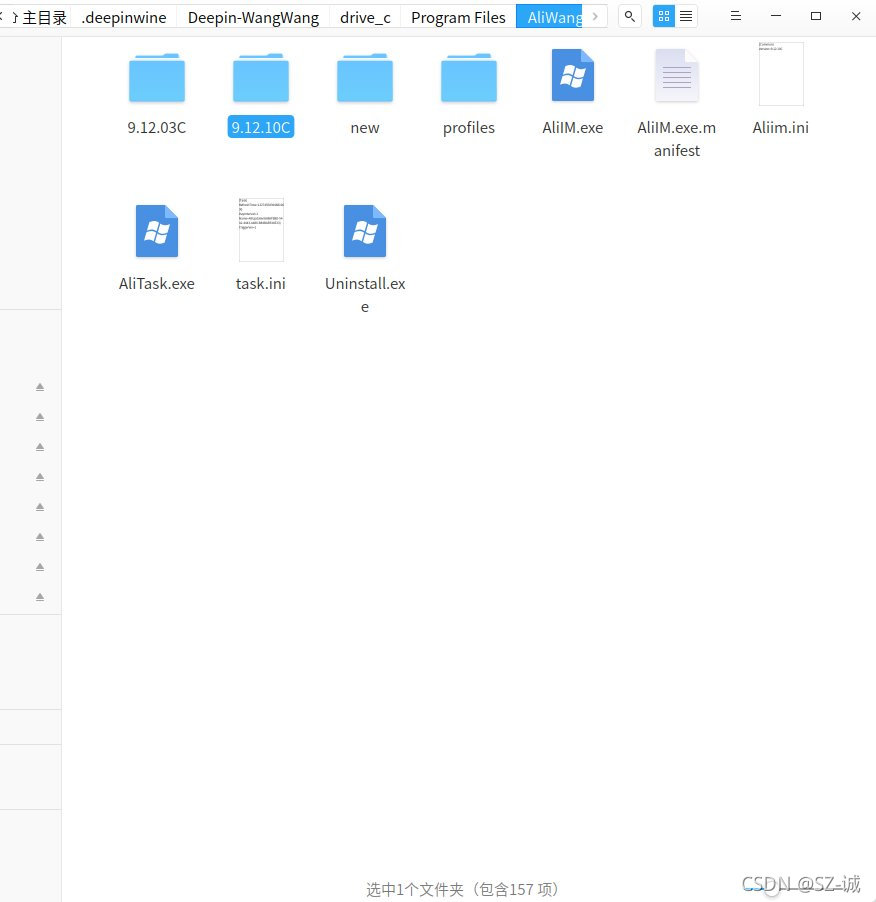
Task: Go to .deepinwine in breadcrumb
Action: [124, 17]
